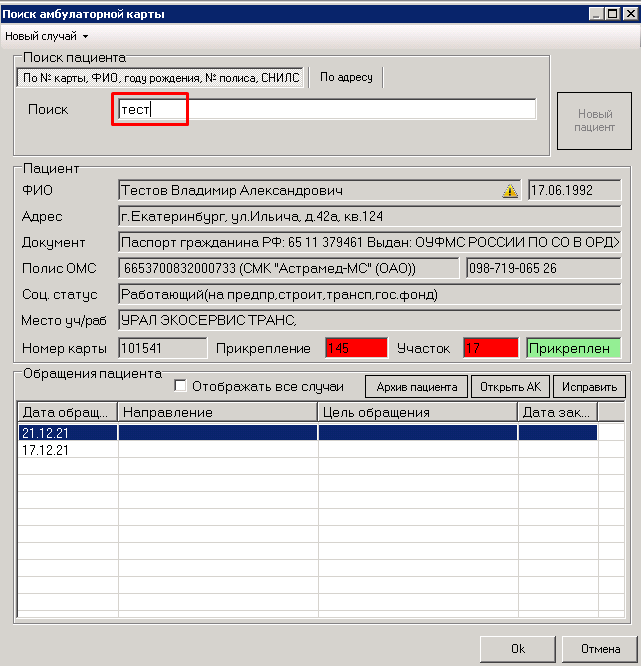
Task: Open the Новый случай dropdown menu
Action: [47, 36]
